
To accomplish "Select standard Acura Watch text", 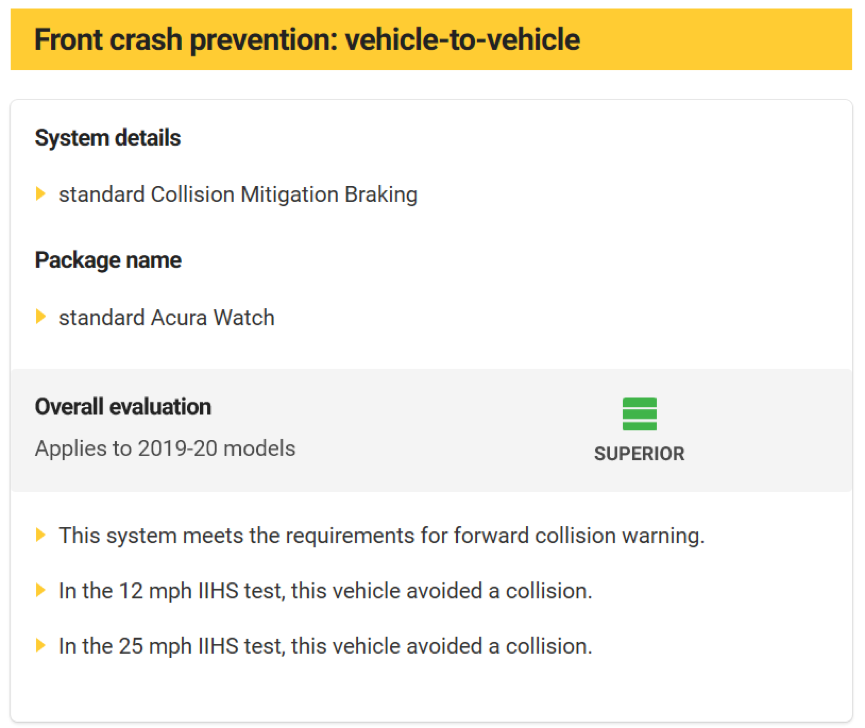I will 167,318.
